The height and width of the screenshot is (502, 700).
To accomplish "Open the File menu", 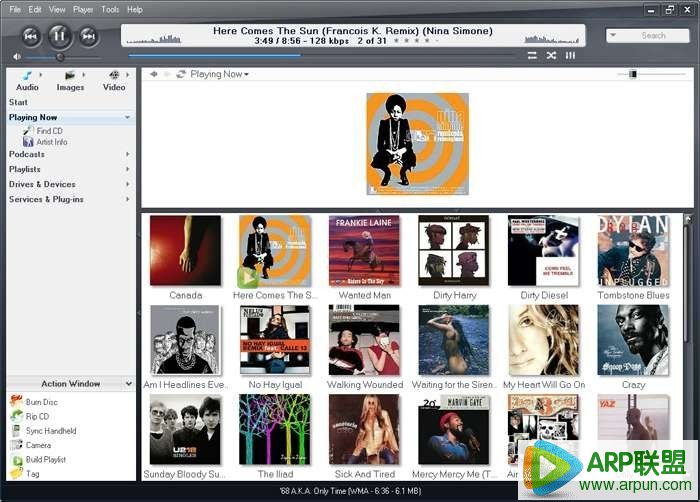I will 15,9.
